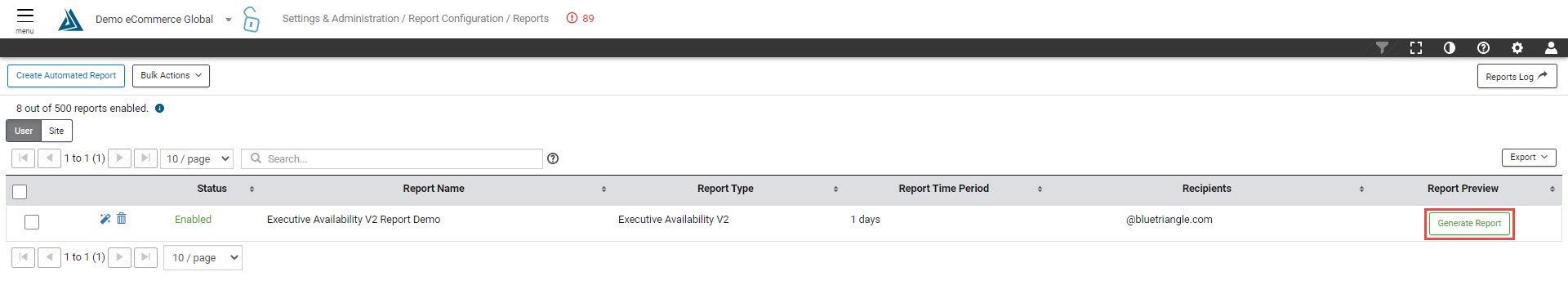Expand Bulk Actions dropdown
The image size is (1568, 294).
tap(171, 76)
